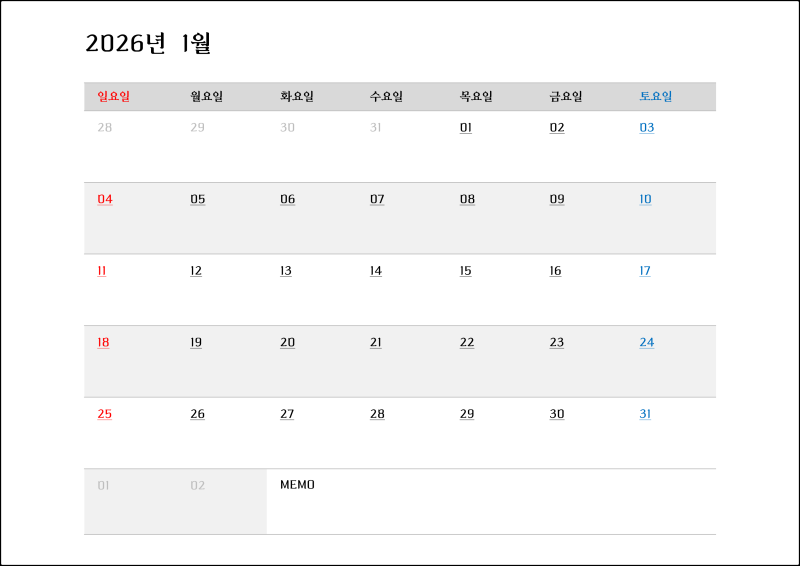Screen dimensions: 800x566
Task: Select date 10 on Saturday
Action: (645, 199)
